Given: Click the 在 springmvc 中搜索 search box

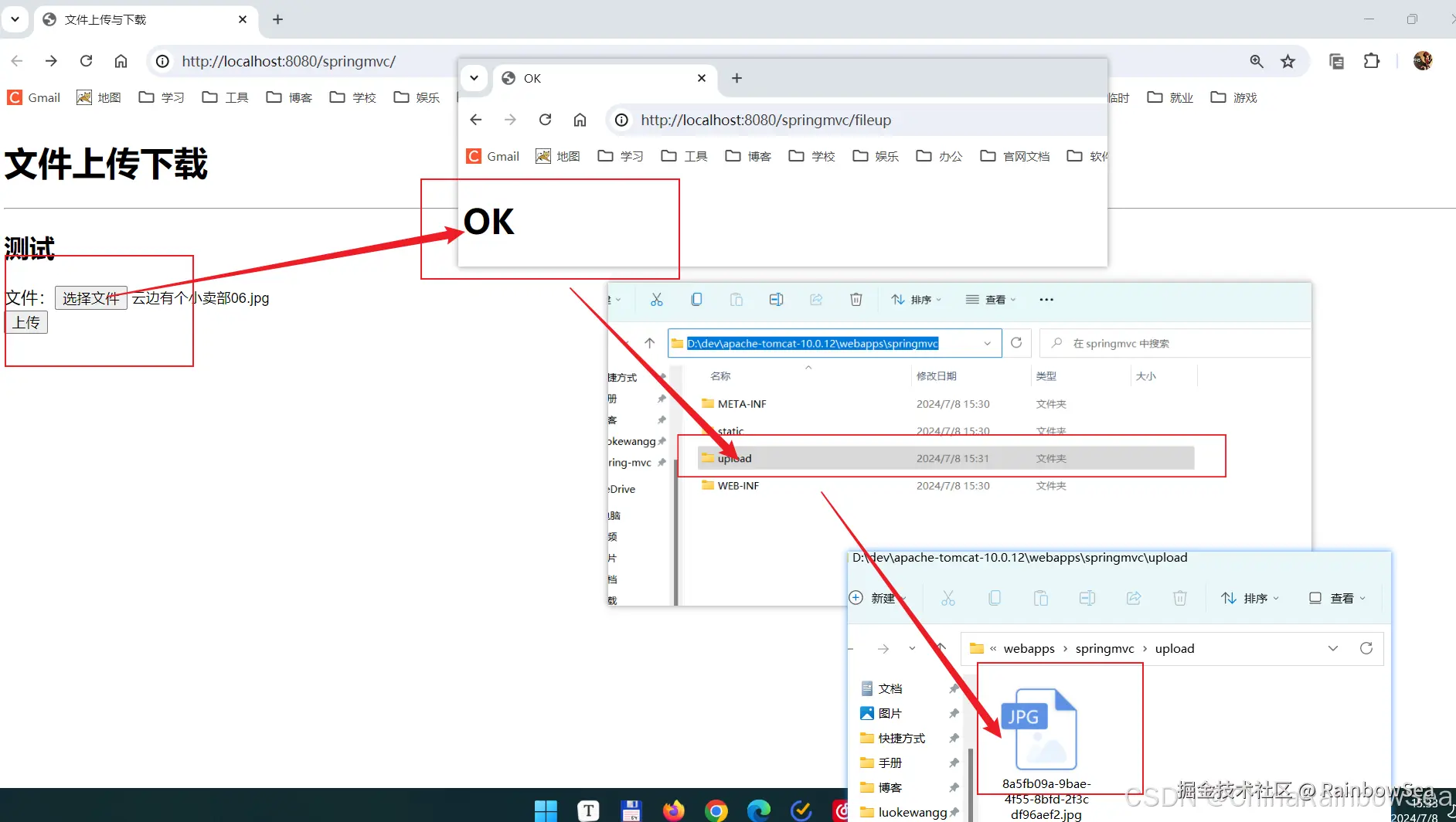Looking at the screenshot, I should coord(1175,343).
